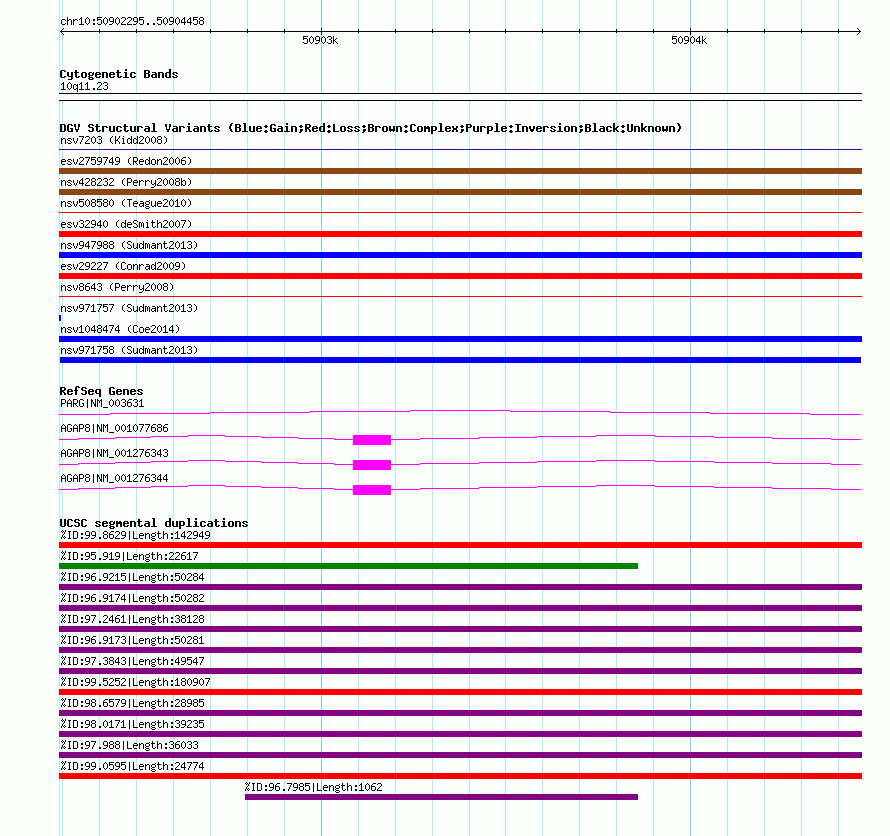Click the %ID:99.5252|Length:180907 duplication label
The width and height of the screenshot is (890, 836).
135,682
